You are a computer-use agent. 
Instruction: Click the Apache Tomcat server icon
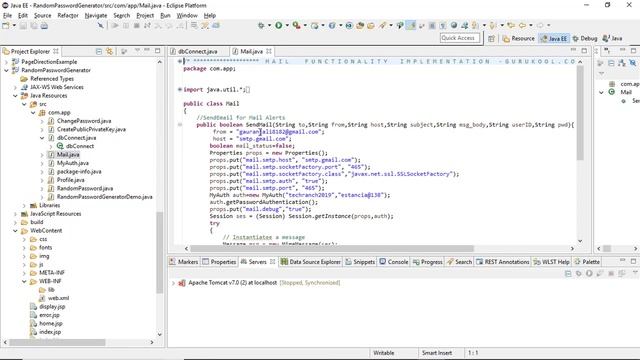tap(182, 283)
